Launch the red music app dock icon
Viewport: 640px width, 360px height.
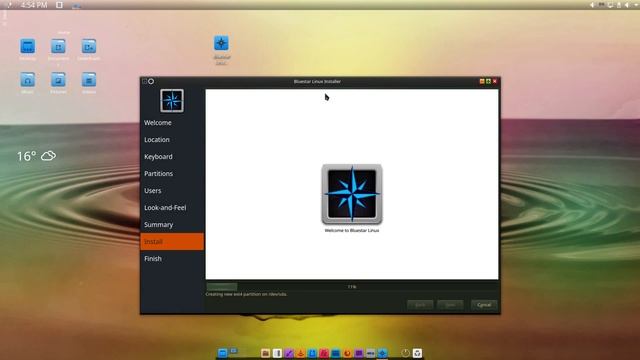pos(324,353)
